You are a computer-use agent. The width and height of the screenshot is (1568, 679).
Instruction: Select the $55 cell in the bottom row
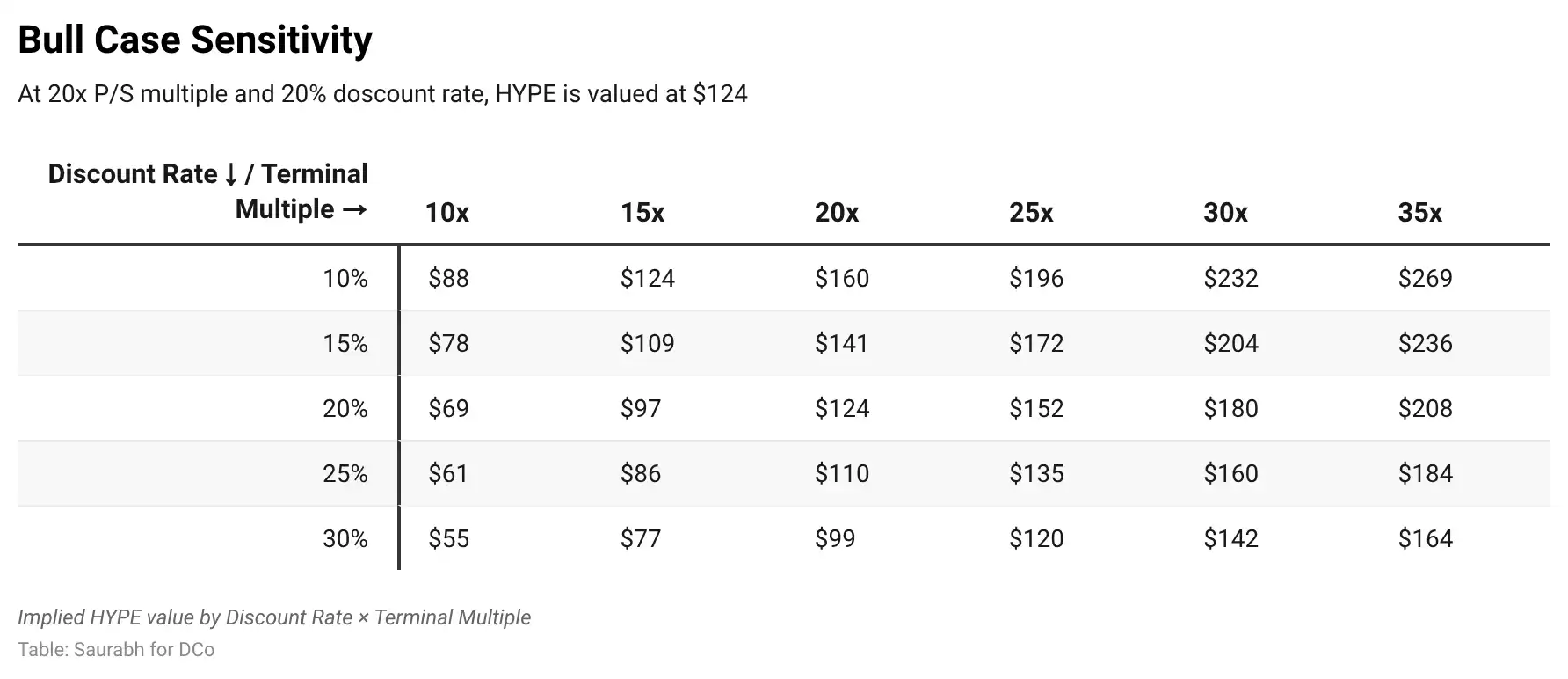click(448, 539)
